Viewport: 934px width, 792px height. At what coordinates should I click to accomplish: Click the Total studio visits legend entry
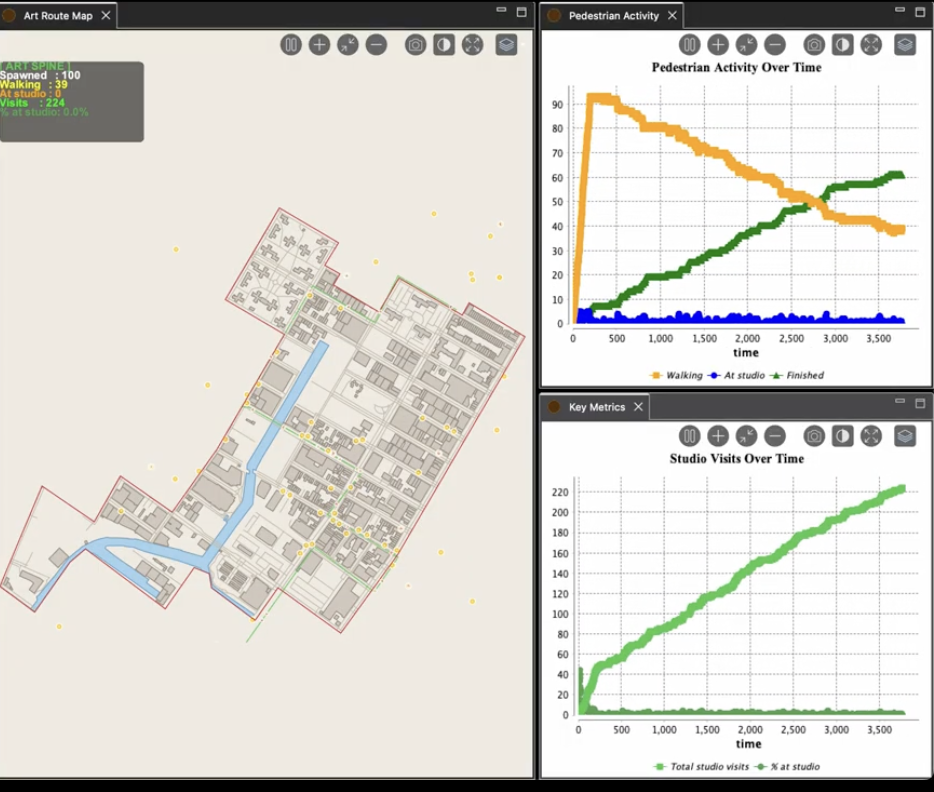(701, 766)
